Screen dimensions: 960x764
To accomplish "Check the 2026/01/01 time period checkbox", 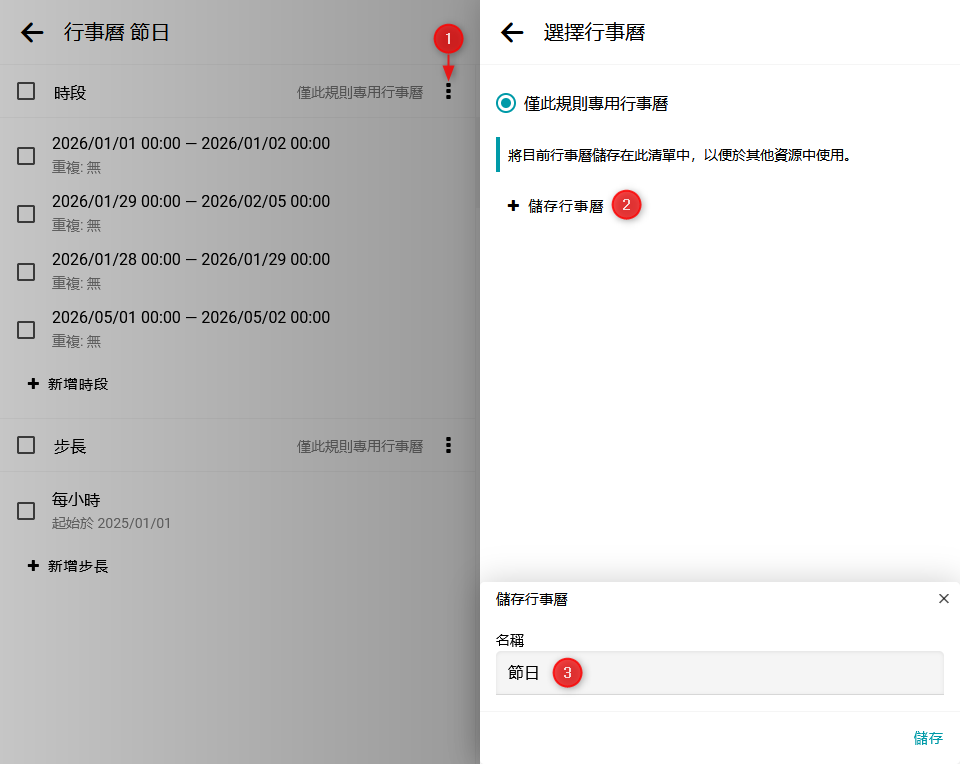I will pyautogui.click(x=26, y=155).
